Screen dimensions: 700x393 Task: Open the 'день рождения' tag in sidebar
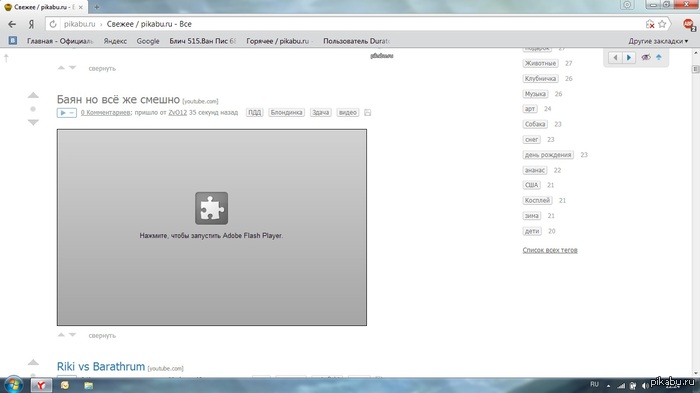pyautogui.click(x=548, y=155)
